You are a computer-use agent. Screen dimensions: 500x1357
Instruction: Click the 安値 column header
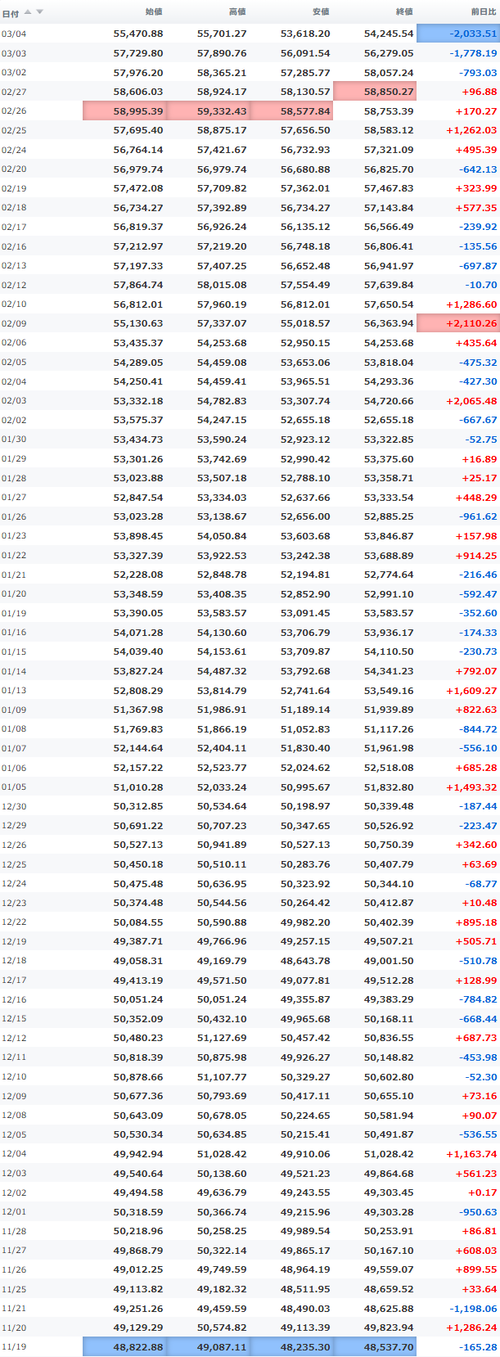(x=321, y=11)
